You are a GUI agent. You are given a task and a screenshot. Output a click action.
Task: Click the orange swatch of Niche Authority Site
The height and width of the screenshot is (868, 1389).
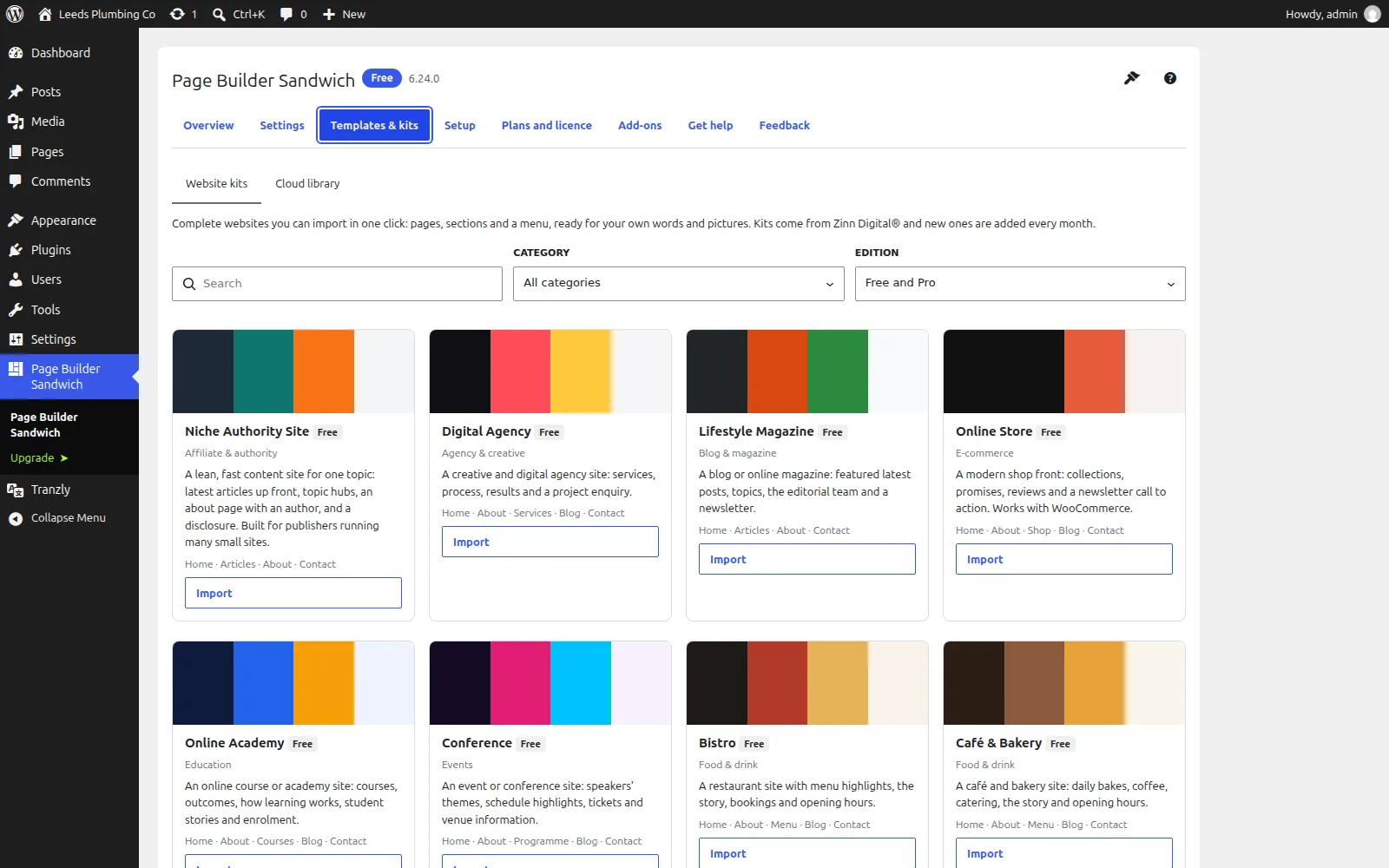tap(324, 372)
